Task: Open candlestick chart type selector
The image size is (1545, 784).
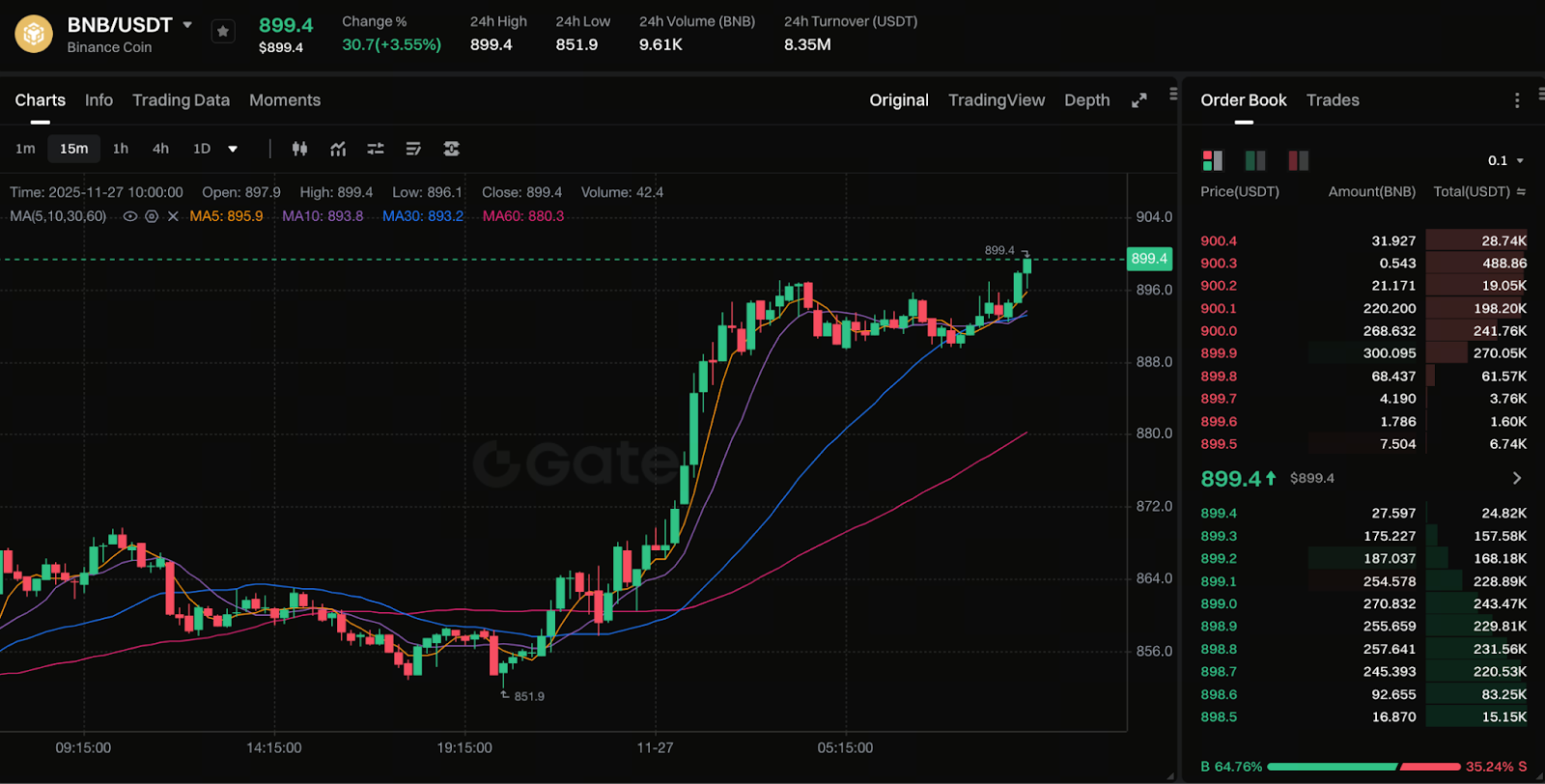Action: pyautogui.click(x=300, y=149)
